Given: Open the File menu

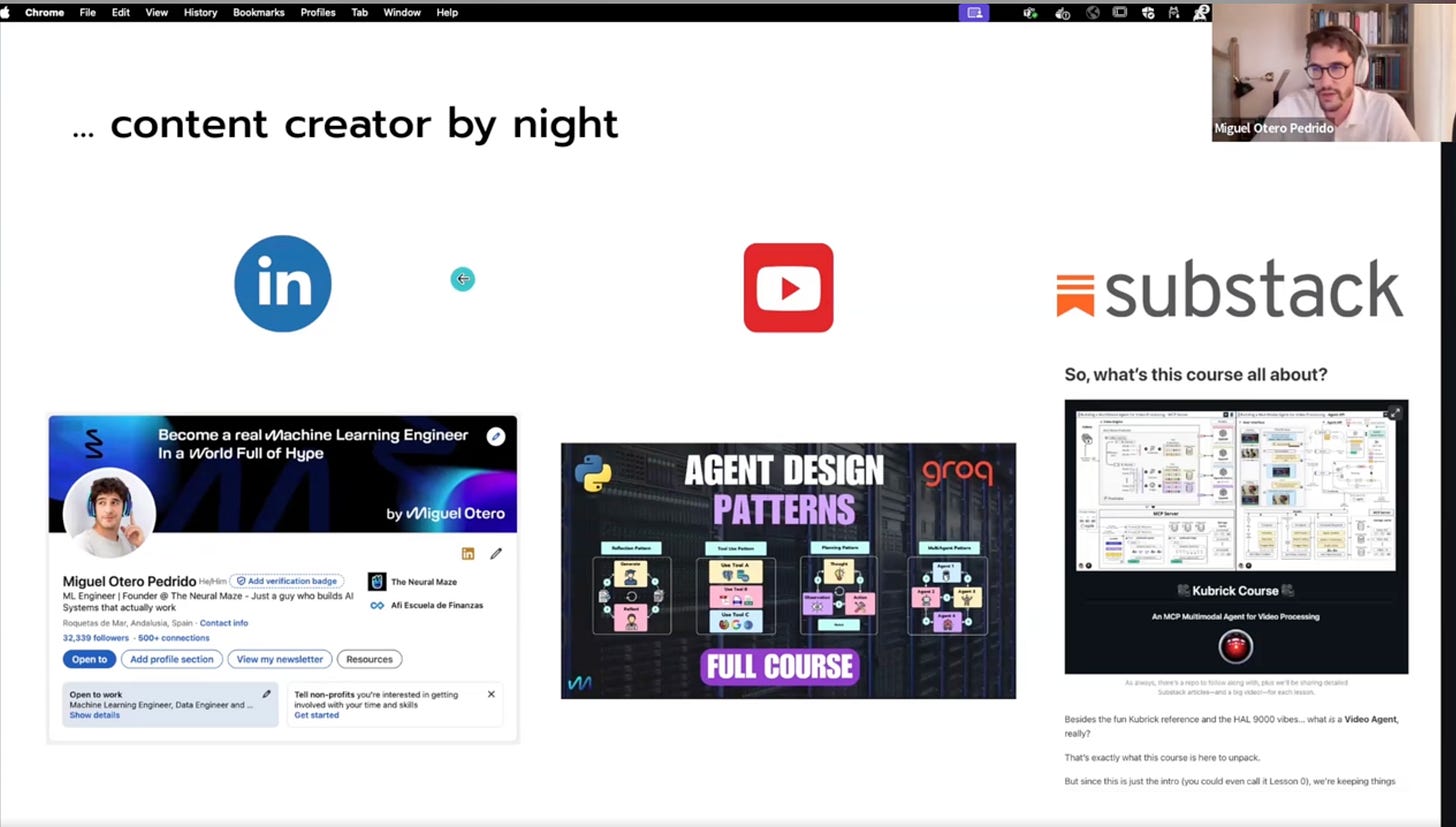Looking at the screenshot, I should [88, 12].
